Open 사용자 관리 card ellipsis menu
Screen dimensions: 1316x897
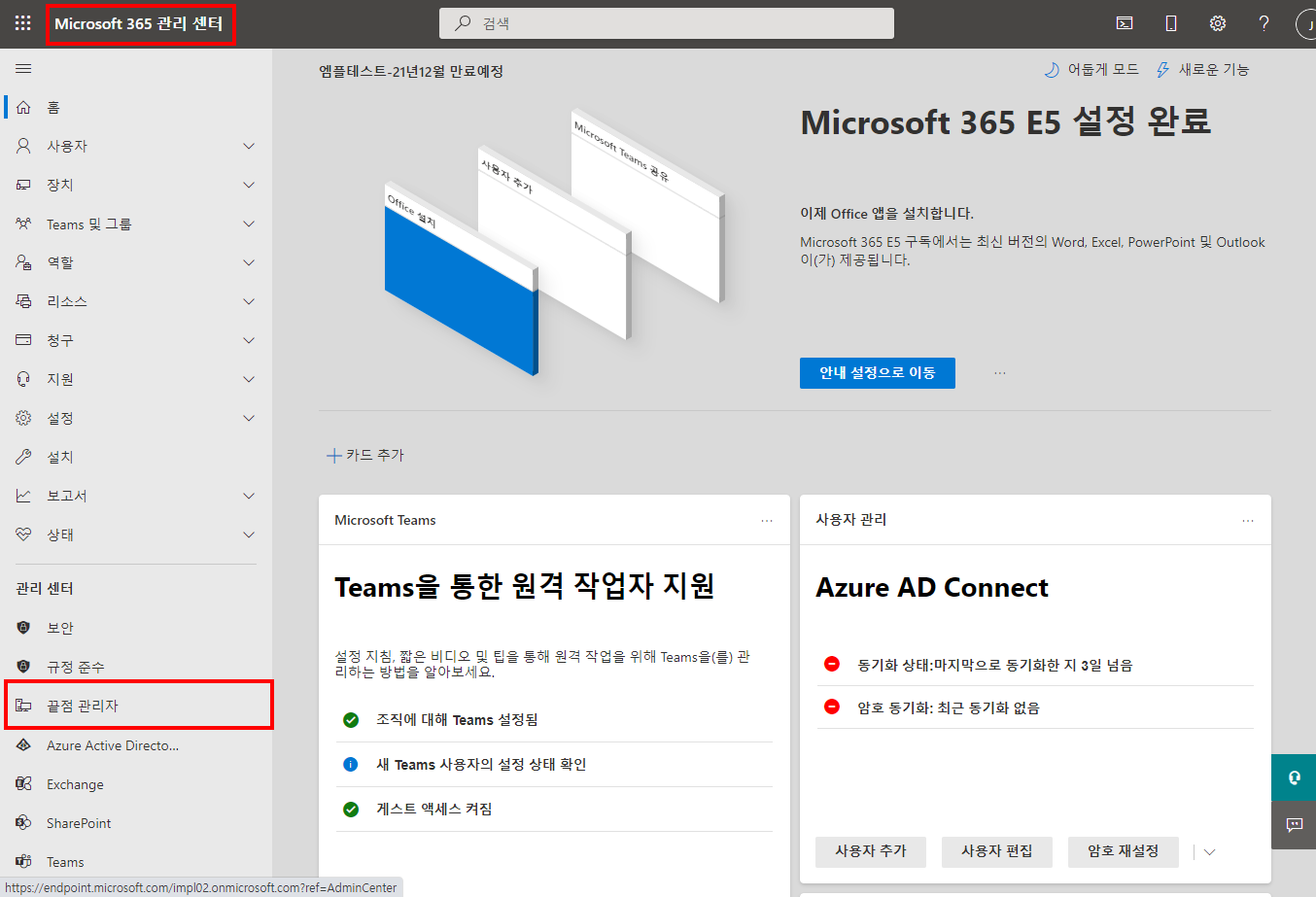1248,521
